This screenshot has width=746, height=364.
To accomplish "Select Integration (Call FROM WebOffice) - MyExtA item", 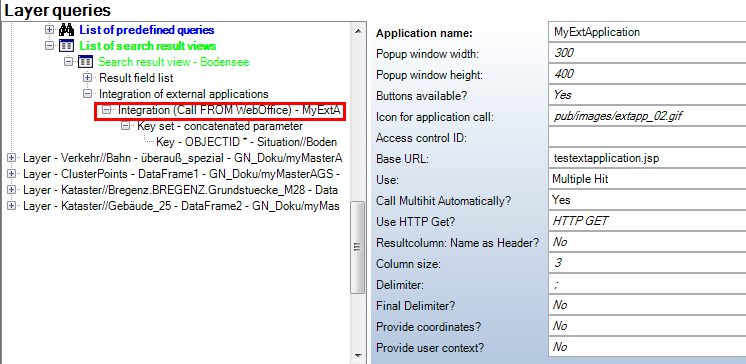I will [229, 110].
